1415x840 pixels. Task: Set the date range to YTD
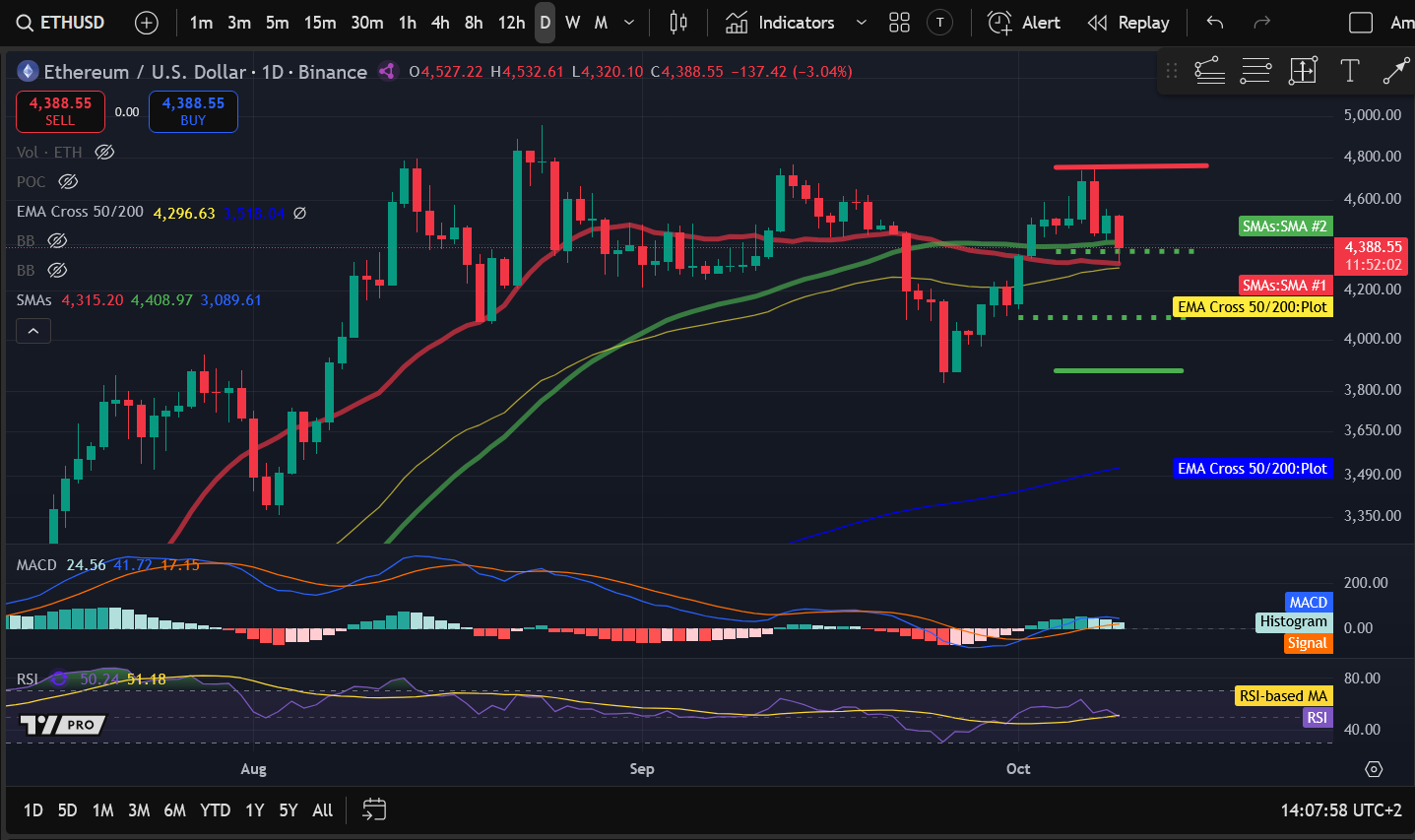click(x=215, y=810)
